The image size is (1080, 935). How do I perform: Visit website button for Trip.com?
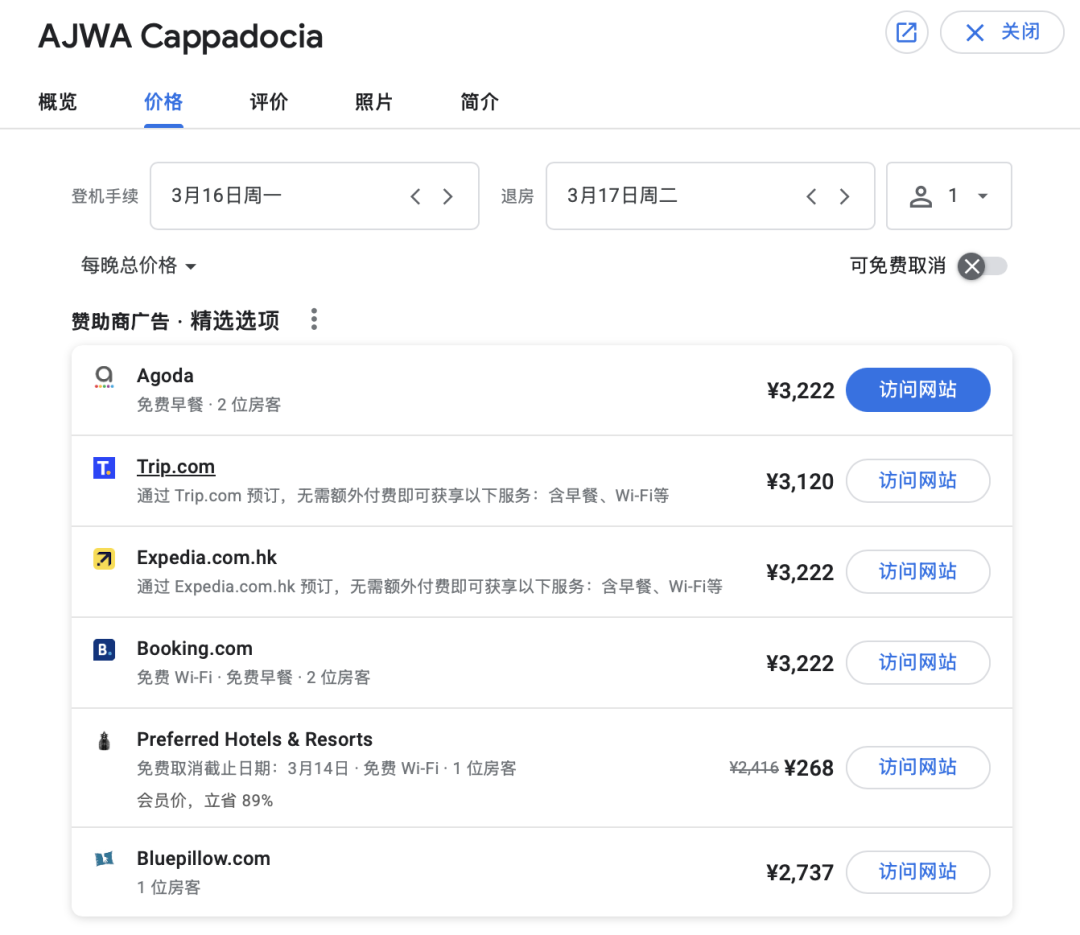(x=917, y=481)
